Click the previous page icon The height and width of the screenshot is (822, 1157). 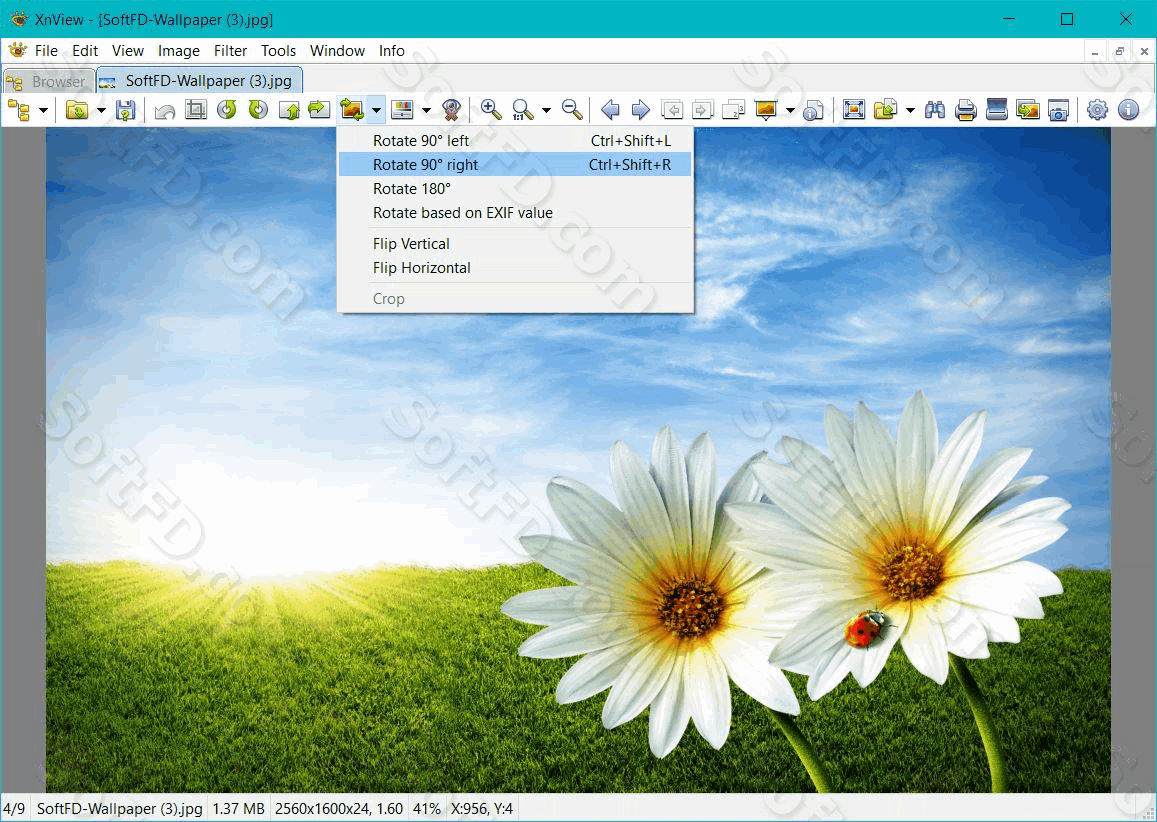[671, 110]
